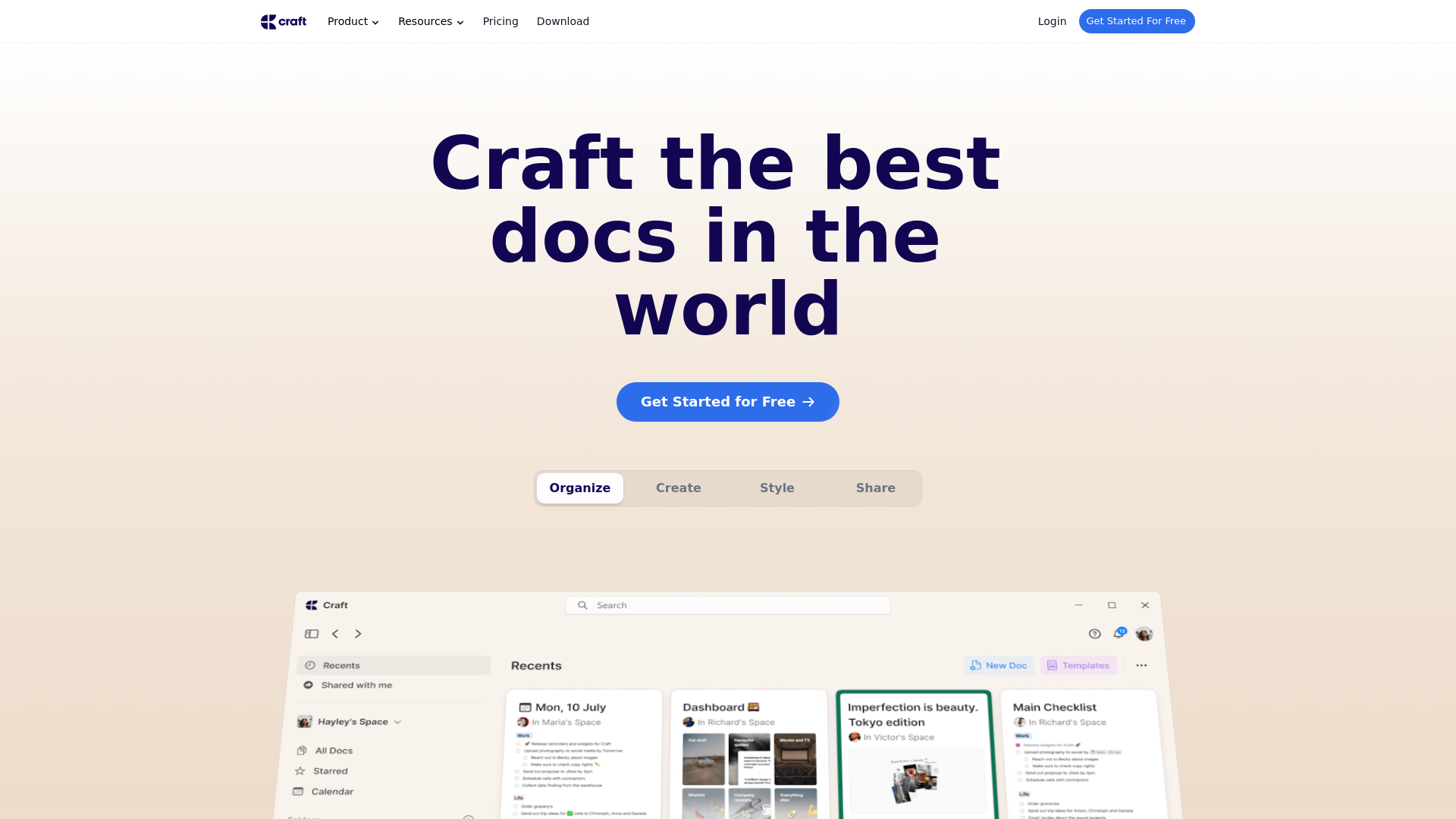
Task: Select the Organize tab
Action: tap(580, 488)
